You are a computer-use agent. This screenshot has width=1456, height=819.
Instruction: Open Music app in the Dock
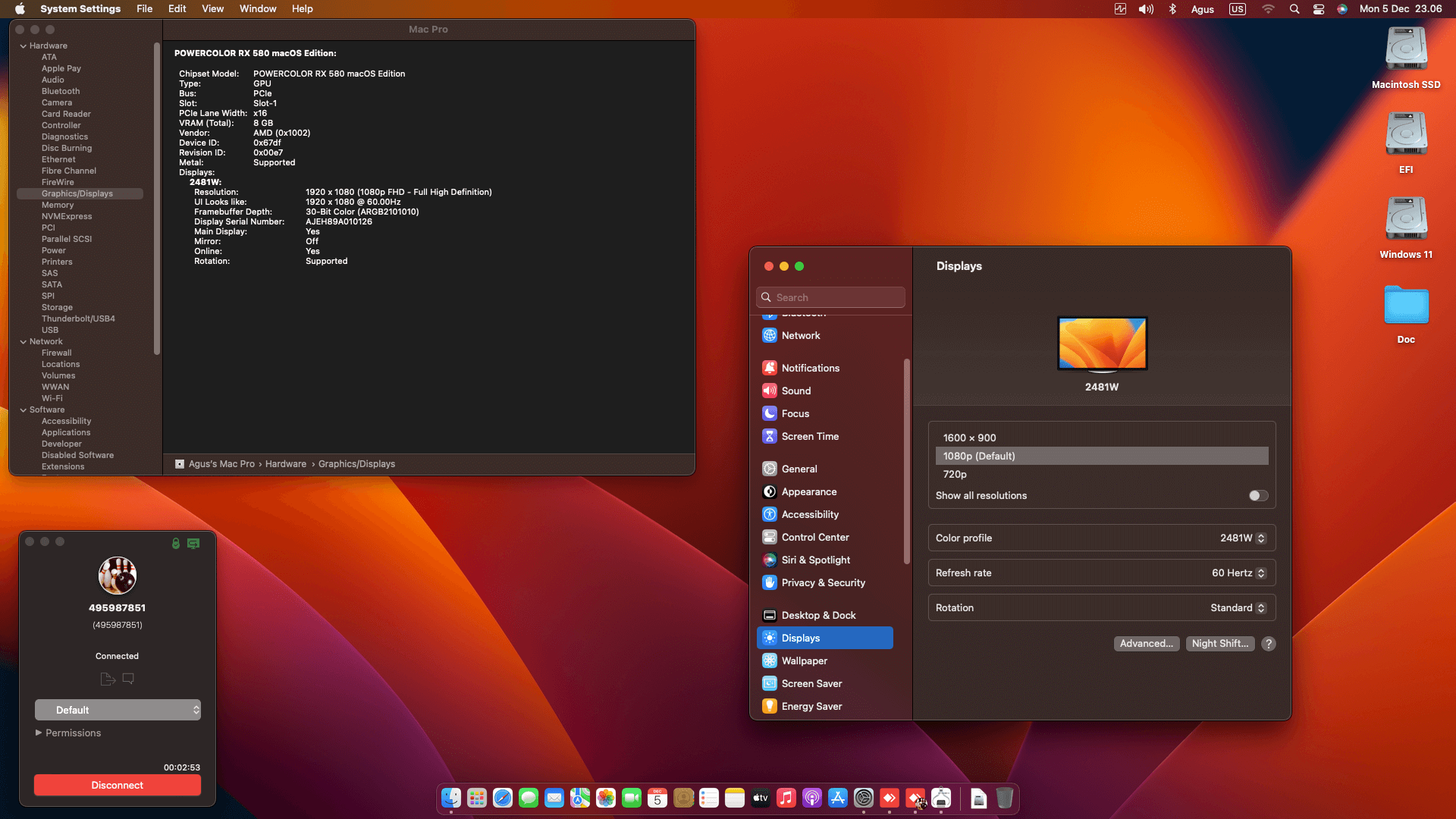tap(786, 799)
